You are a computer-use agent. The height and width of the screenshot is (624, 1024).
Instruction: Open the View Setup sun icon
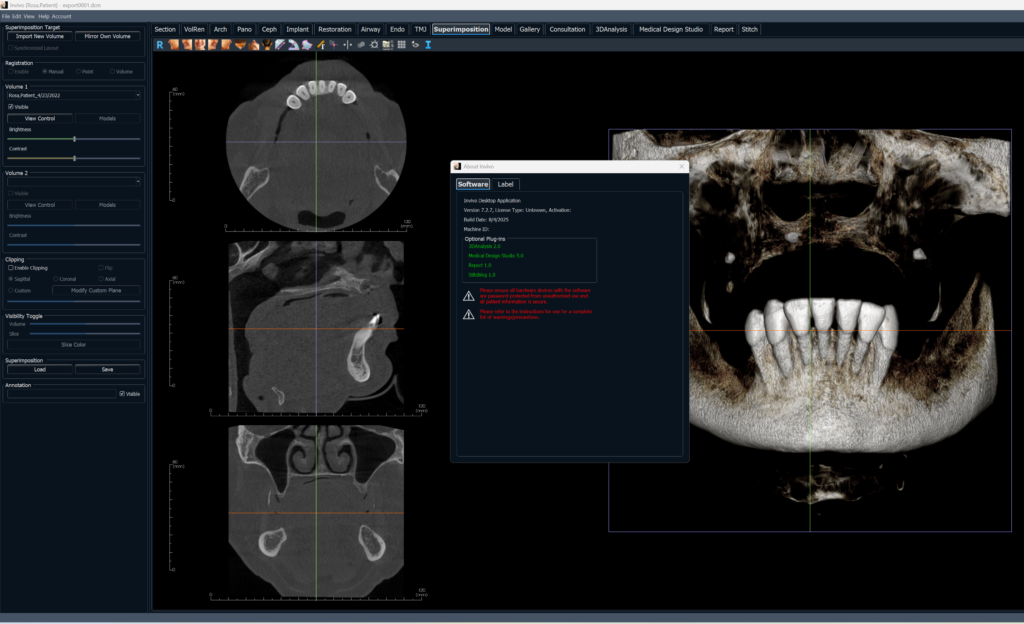(374, 44)
